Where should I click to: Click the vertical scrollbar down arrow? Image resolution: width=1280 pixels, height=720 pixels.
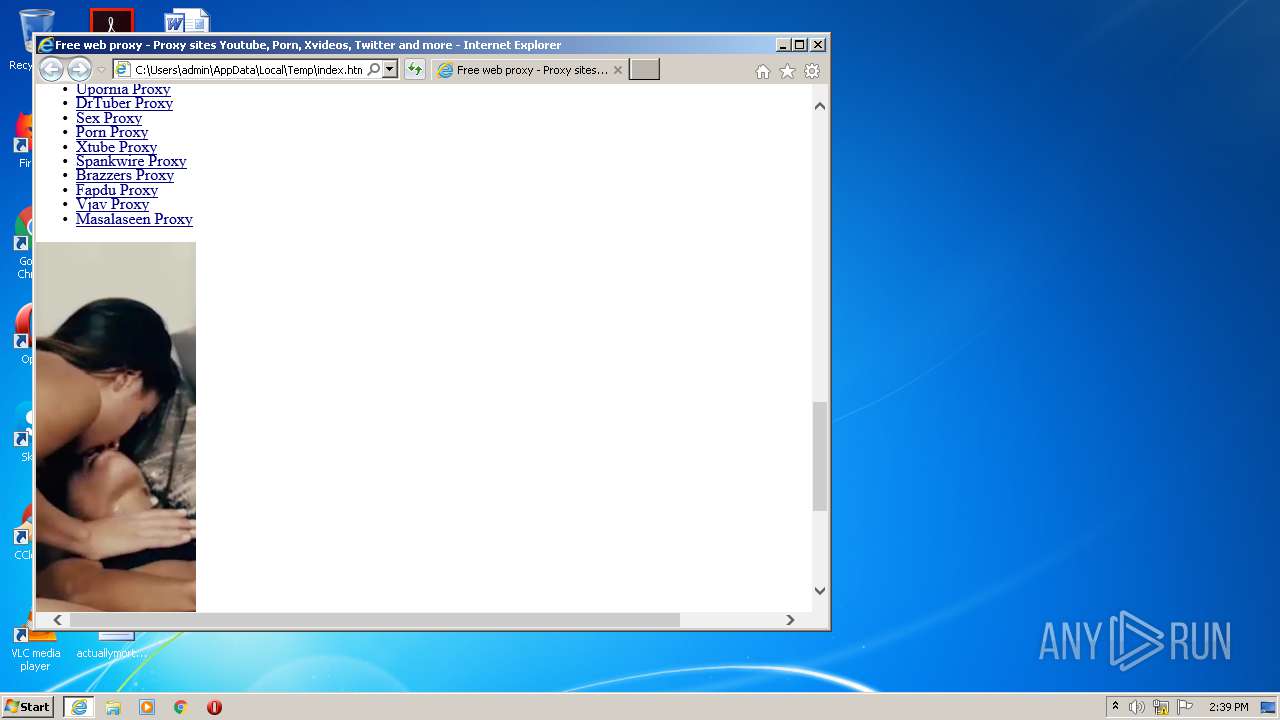point(820,590)
